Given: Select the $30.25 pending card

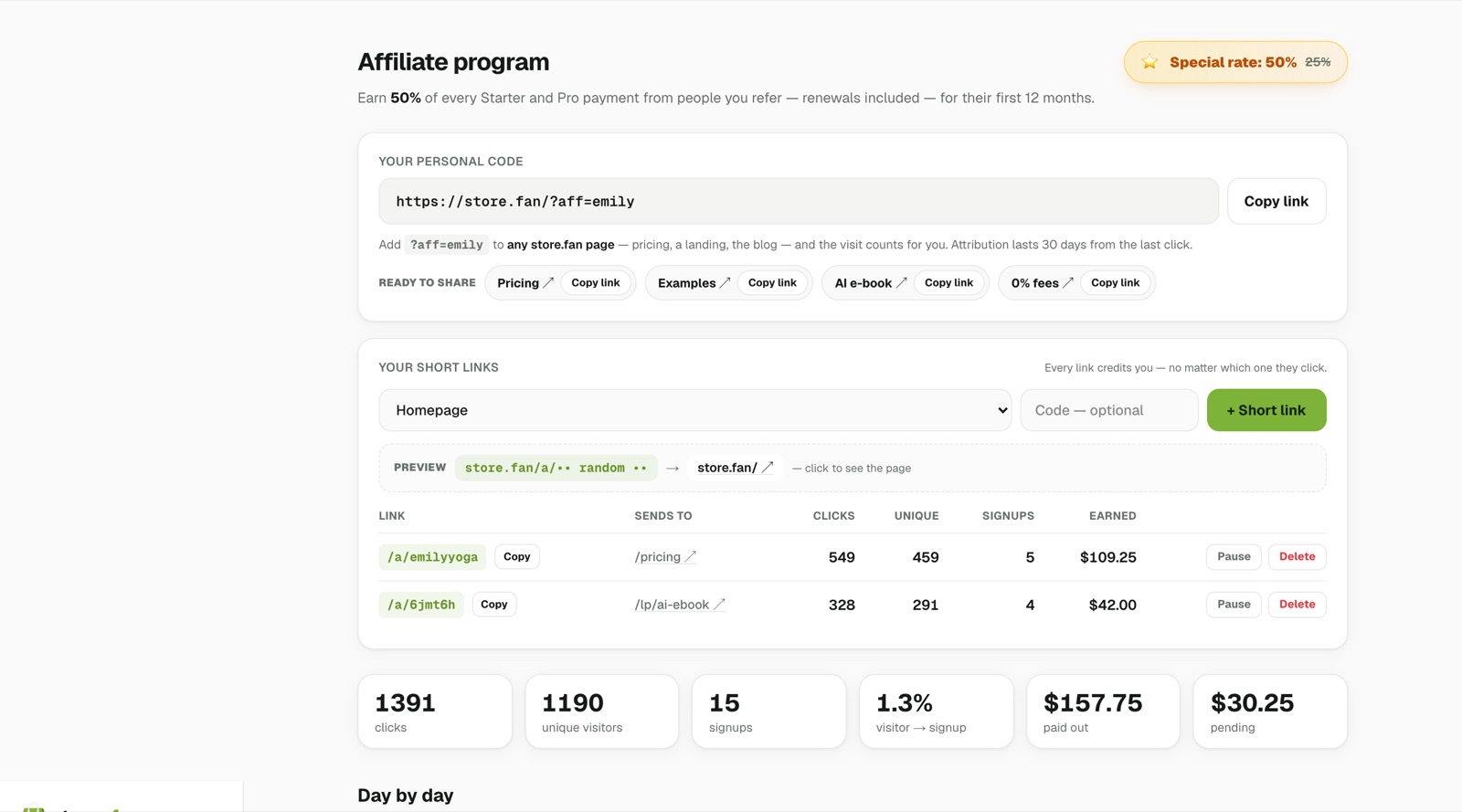Looking at the screenshot, I should coord(1270,712).
